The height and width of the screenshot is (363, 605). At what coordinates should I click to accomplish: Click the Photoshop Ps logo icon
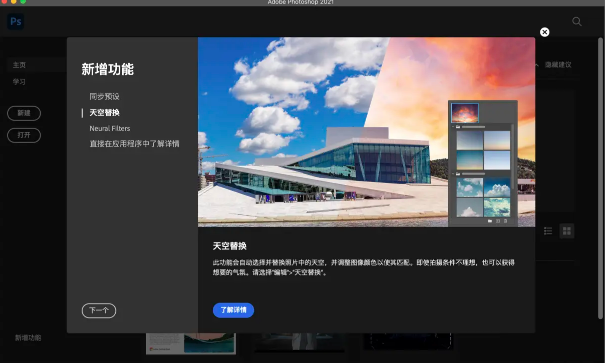(15, 21)
